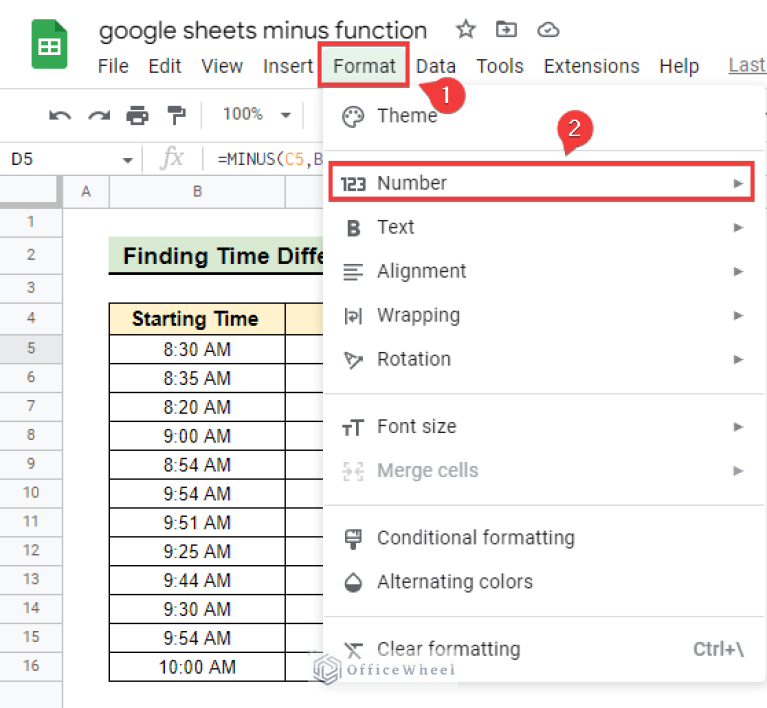Viewport: 767px width, 708px height.
Task: Click the redo arrow in toolbar
Action: click(98, 115)
